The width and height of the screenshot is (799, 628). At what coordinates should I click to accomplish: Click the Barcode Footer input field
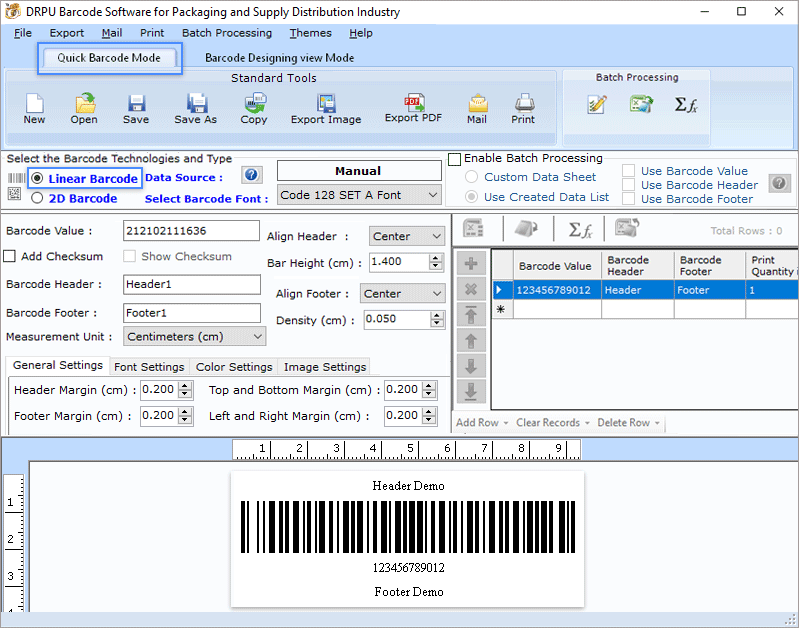192,313
